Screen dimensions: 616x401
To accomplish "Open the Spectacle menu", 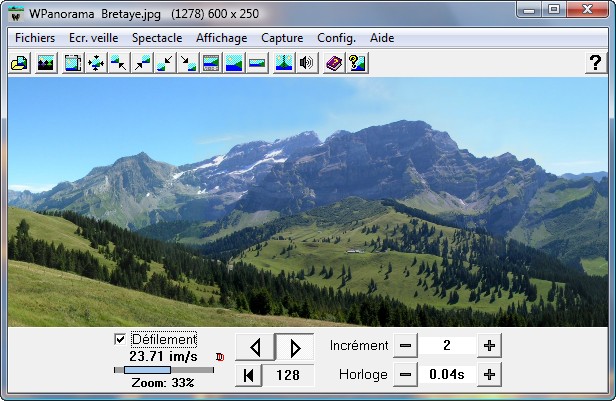I will coord(157,38).
